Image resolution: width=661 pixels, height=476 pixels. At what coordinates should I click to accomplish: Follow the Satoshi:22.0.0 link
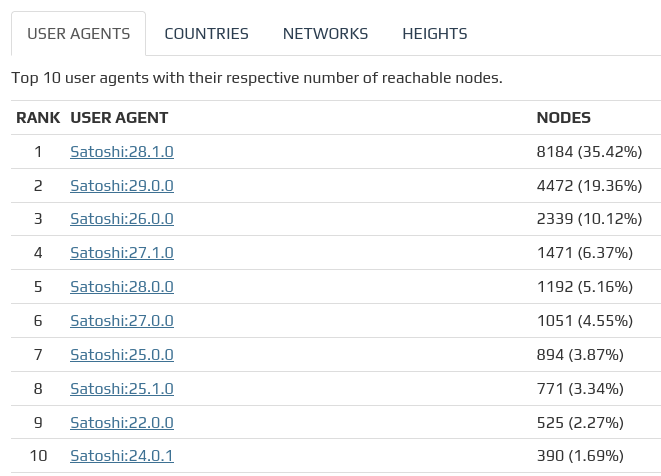point(122,422)
